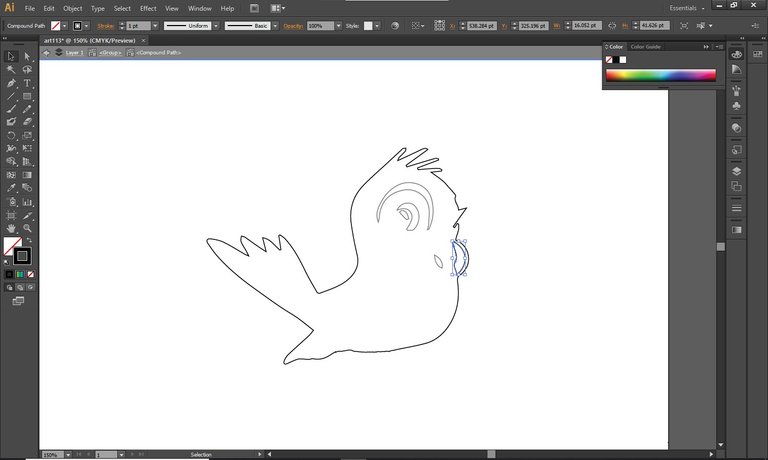768x460 pixels.
Task: Open fill color dropdown in control bar
Action: [x=65, y=26]
